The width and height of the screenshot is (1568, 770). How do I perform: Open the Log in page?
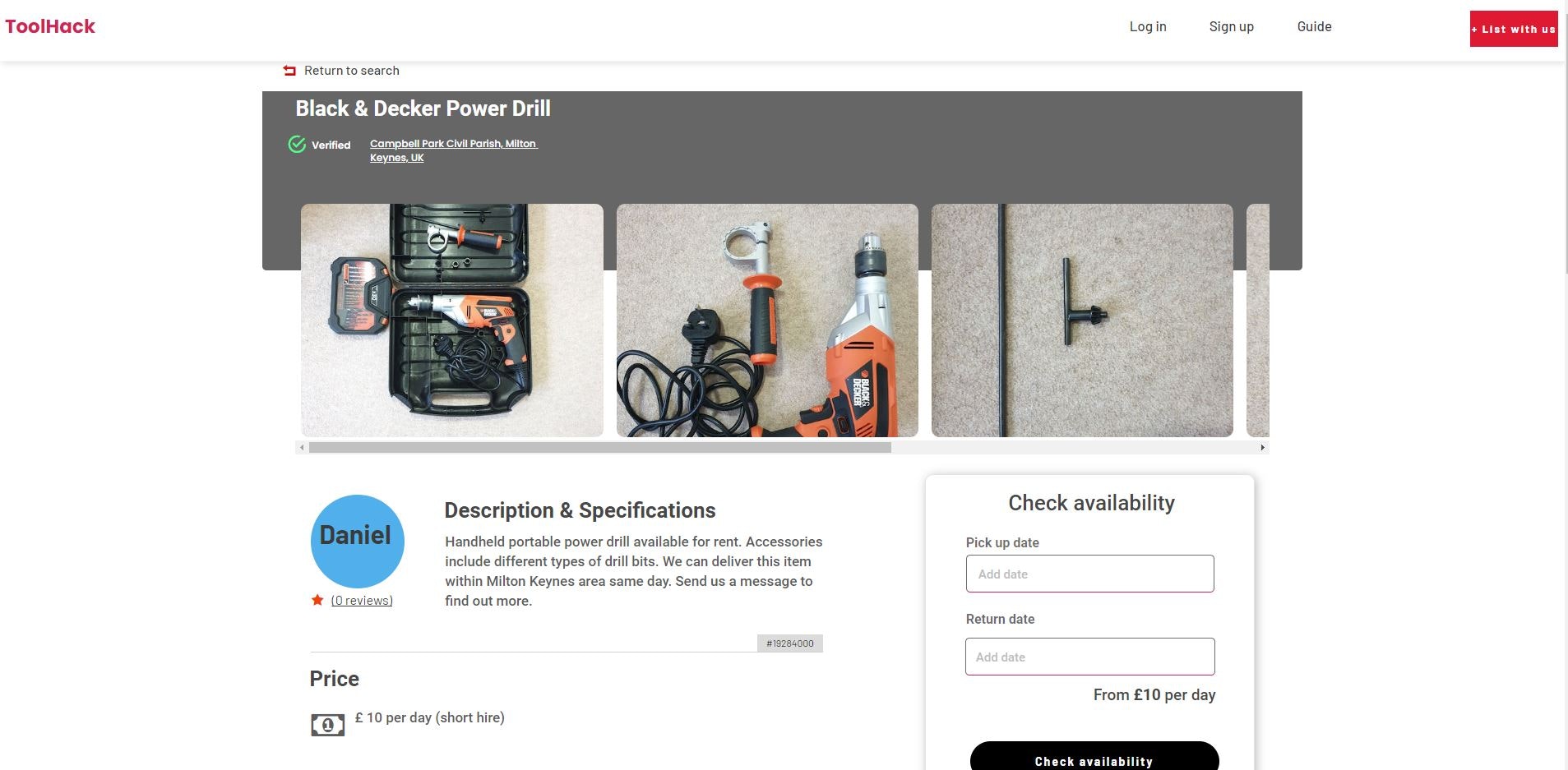(1148, 26)
